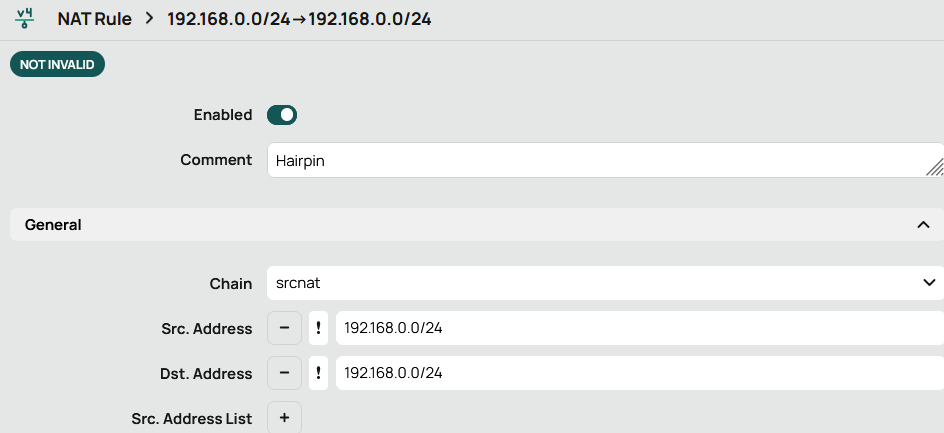
Task: Disable the rule with Enabled switch
Action: pyautogui.click(x=282, y=115)
